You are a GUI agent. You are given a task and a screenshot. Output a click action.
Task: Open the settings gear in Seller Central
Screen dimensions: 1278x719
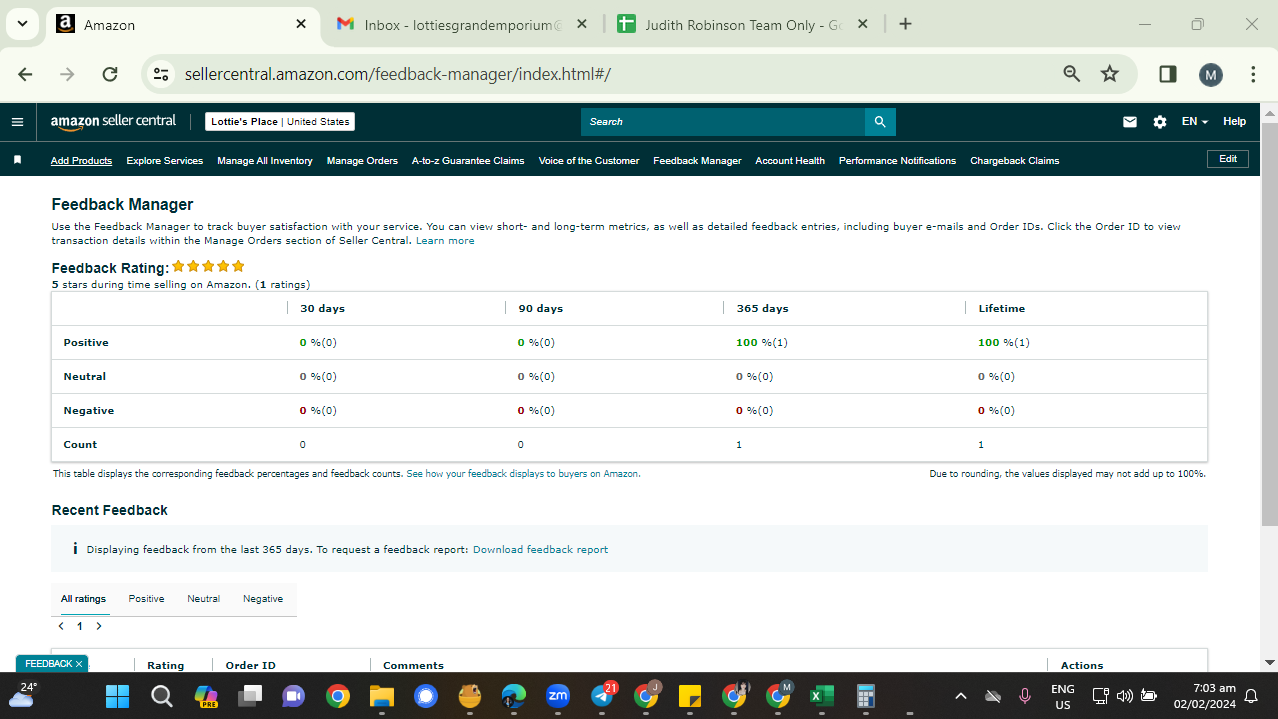click(1160, 122)
